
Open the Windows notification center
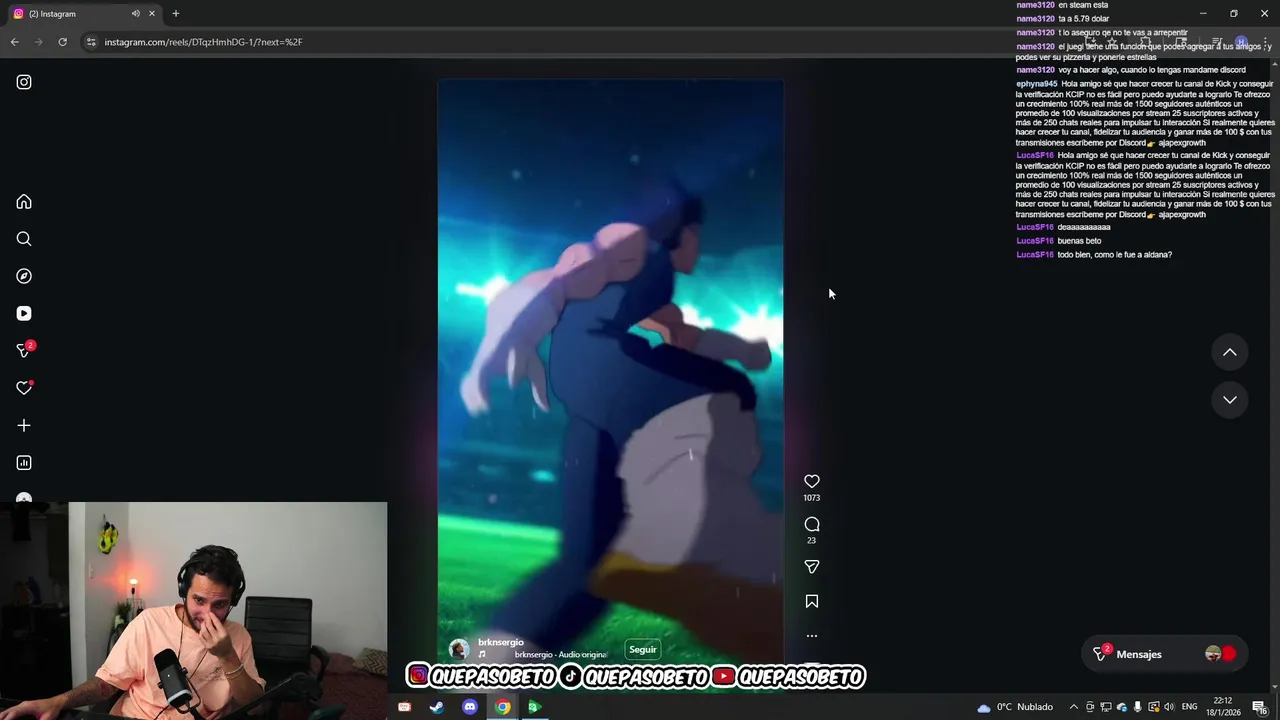1259,707
